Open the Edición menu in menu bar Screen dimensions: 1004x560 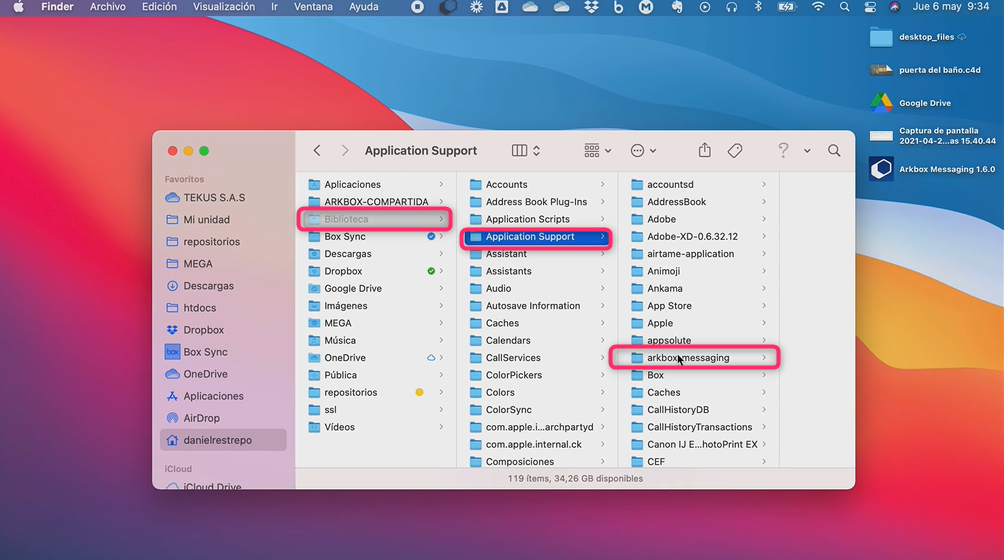pyautogui.click(x=159, y=7)
